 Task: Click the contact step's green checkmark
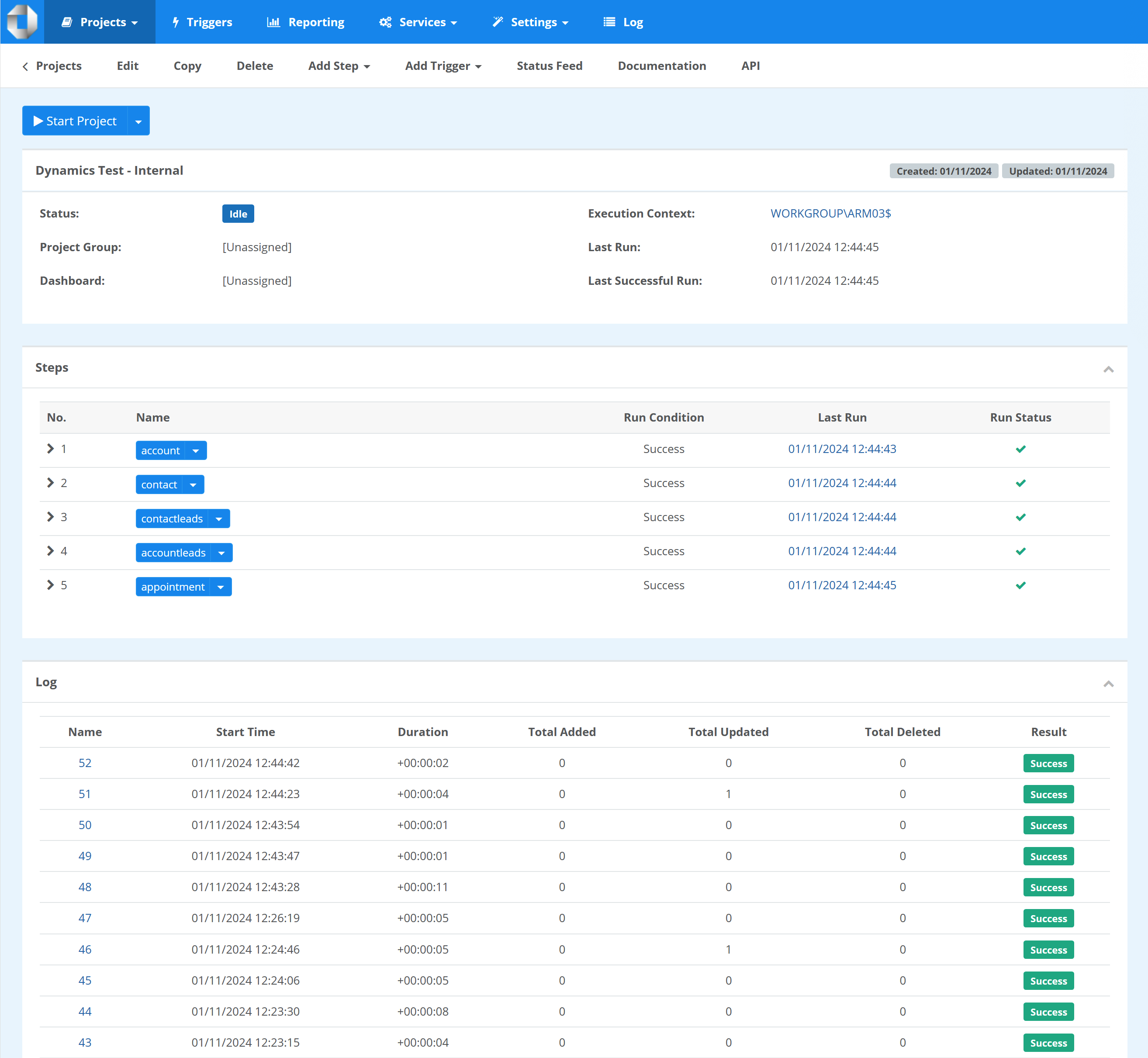pyautogui.click(x=1020, y=483)
